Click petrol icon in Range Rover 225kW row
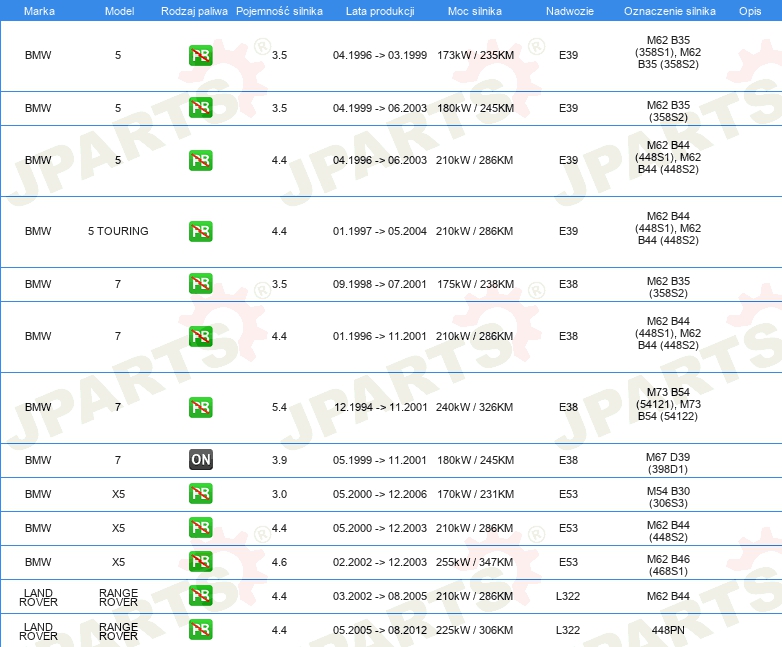The height and width of the screenshot is (647, 782). coord(201,630)
